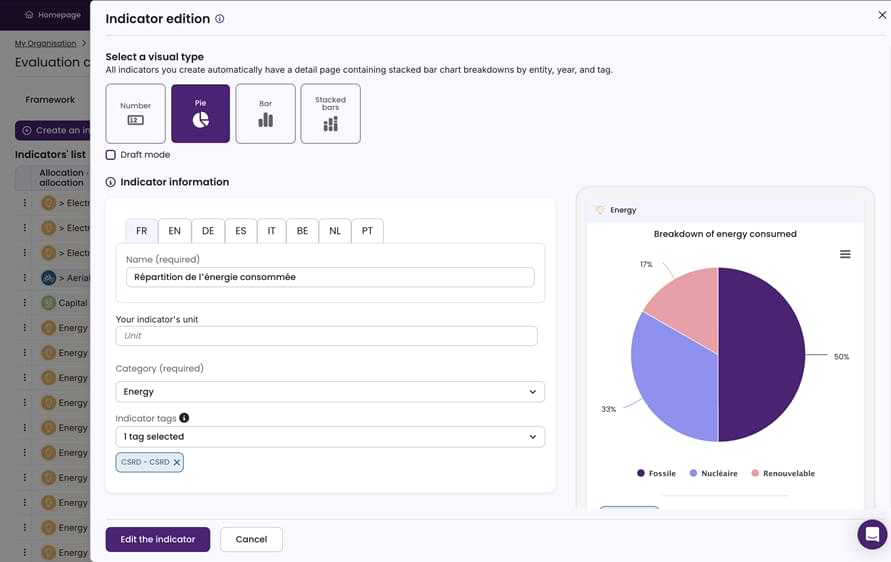
Task: Pick the Stacked bars visual type
Action: [x=330, y=114]
